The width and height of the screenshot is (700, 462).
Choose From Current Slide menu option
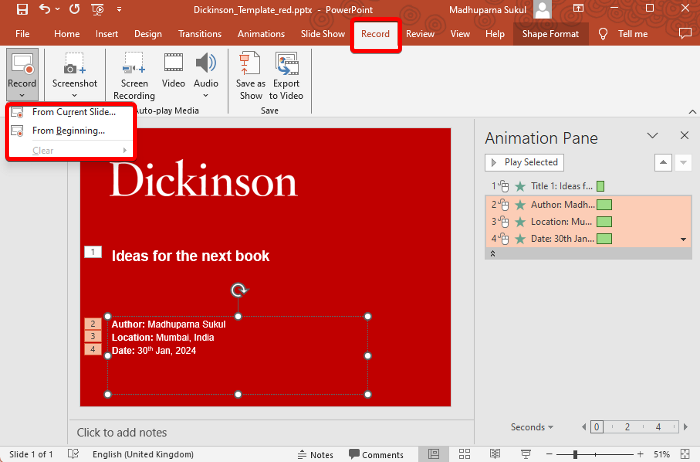[x=73, y=112]
